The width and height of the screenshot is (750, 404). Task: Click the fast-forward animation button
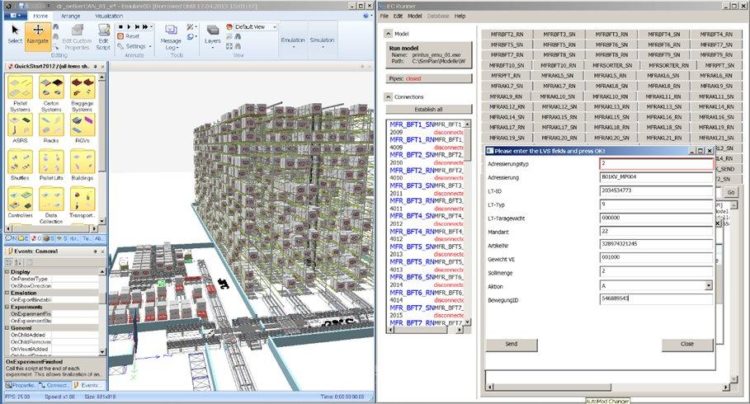click(145, 27)
